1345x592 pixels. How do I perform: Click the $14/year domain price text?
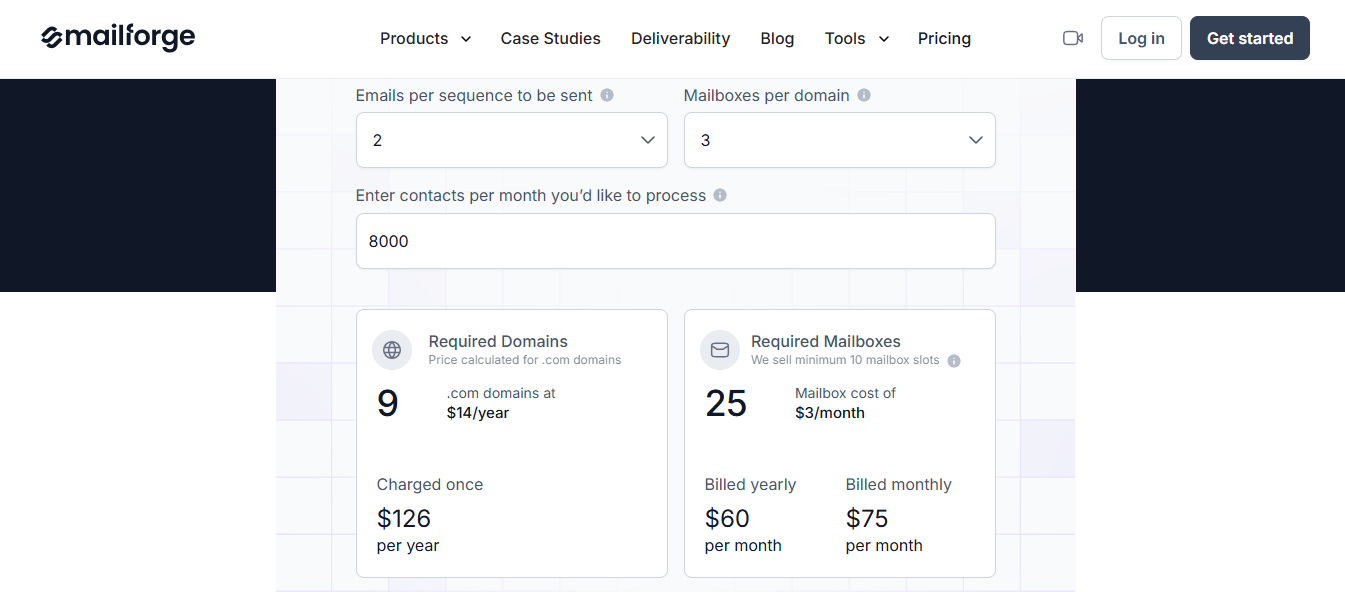478,413
